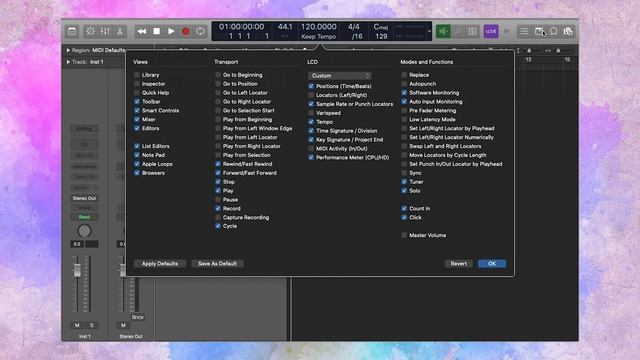640x360 pixels.
Task: Enable the Pause checkbox
Action: (x=218, y=200)
